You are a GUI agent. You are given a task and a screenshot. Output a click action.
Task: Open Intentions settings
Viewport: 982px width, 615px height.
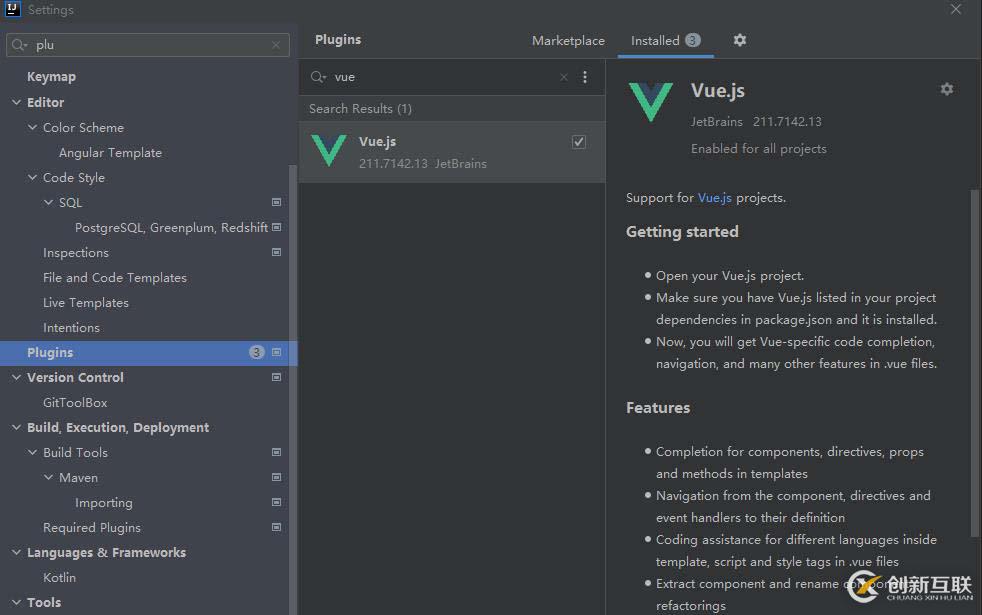pyautogui.click(x=71, y=328)
